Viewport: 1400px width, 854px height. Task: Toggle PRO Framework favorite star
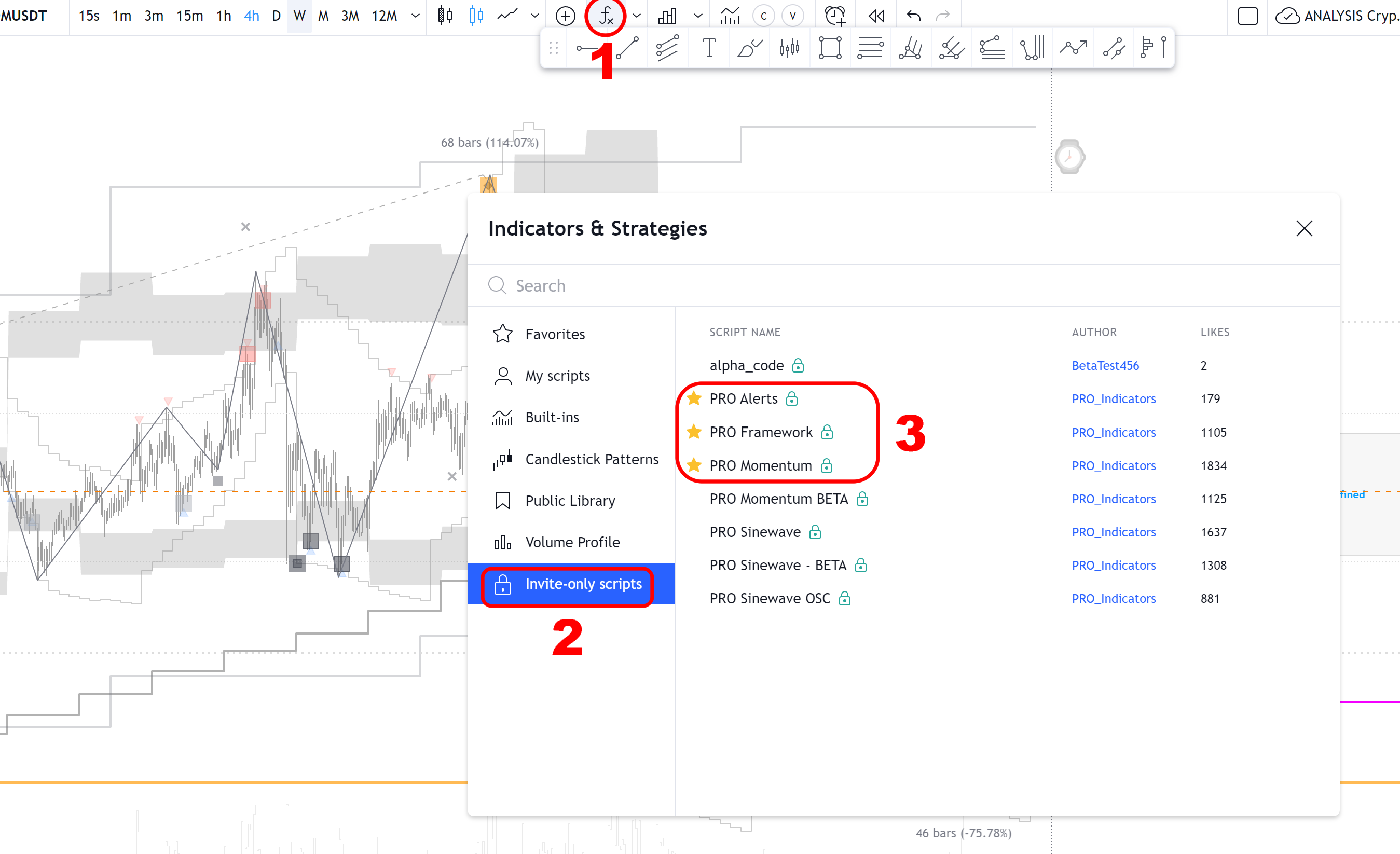click(x=694, y=432)
